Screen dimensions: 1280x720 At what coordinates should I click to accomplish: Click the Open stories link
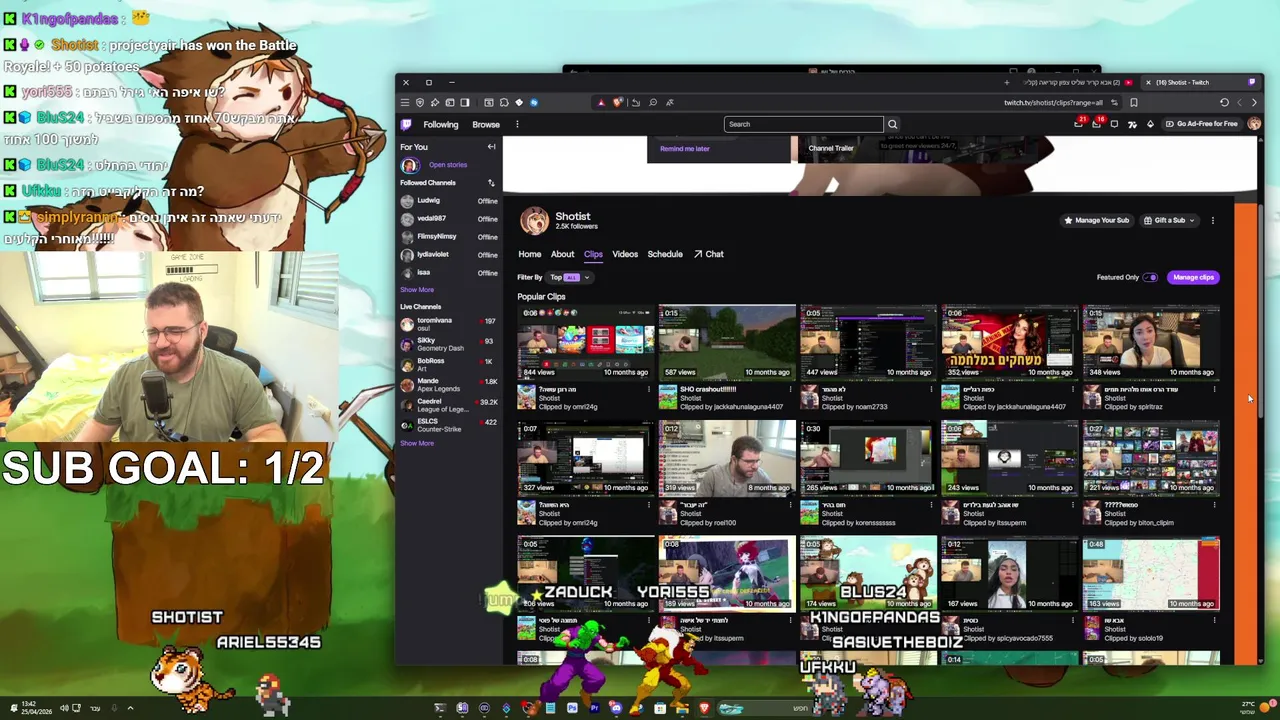[x=448, y=165]
